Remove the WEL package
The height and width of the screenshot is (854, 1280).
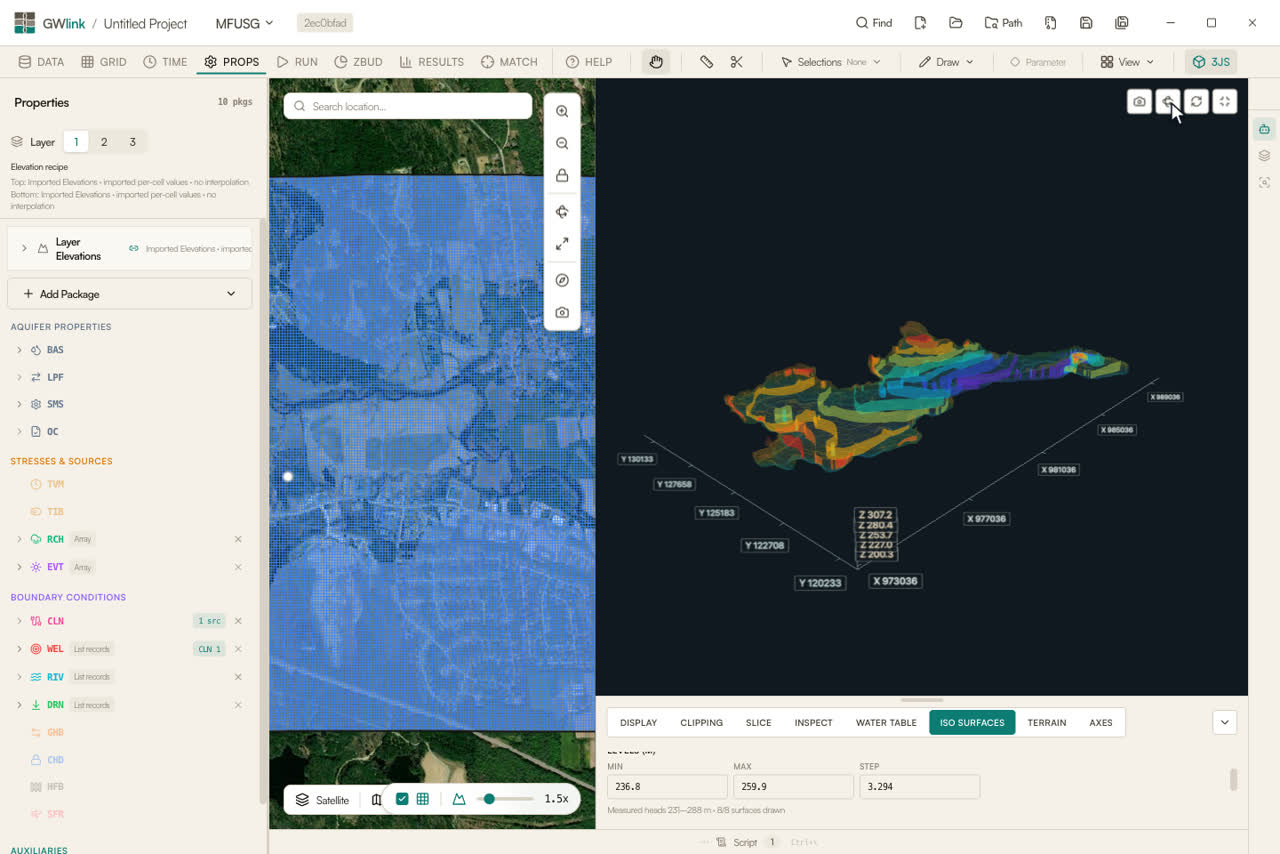238,649
